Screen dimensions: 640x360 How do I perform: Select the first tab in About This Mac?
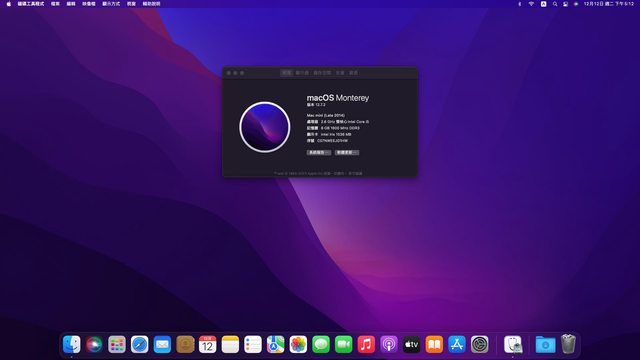[x=287, y=73]
